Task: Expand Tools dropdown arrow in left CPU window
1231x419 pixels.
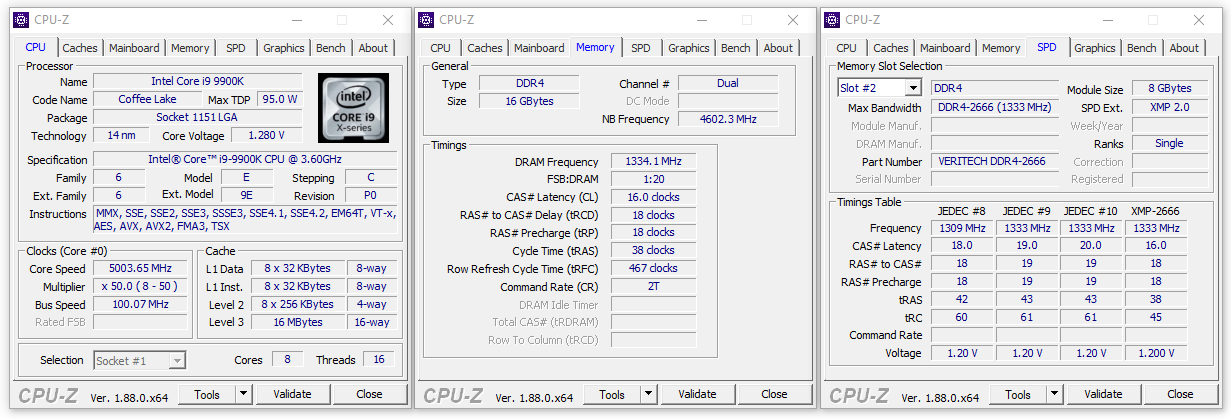Action: click(x=243, y=394)
